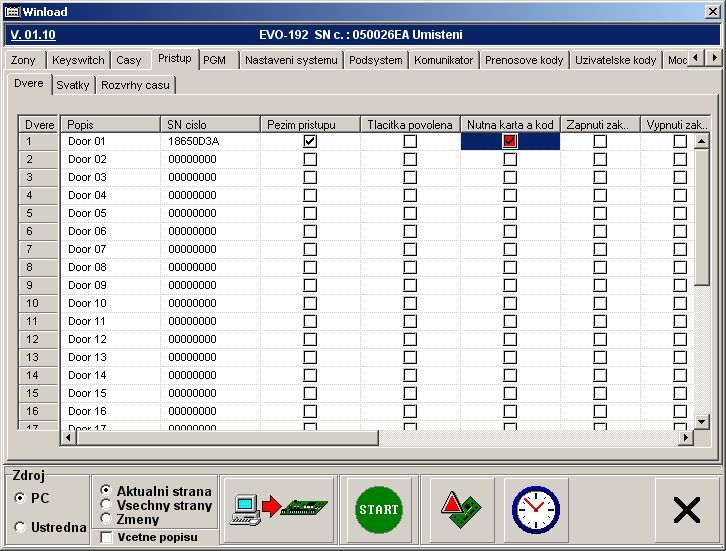This screenshot has height=551, width=726.
Task: Select the Vsechny strany option
Action: pos(106,506)
